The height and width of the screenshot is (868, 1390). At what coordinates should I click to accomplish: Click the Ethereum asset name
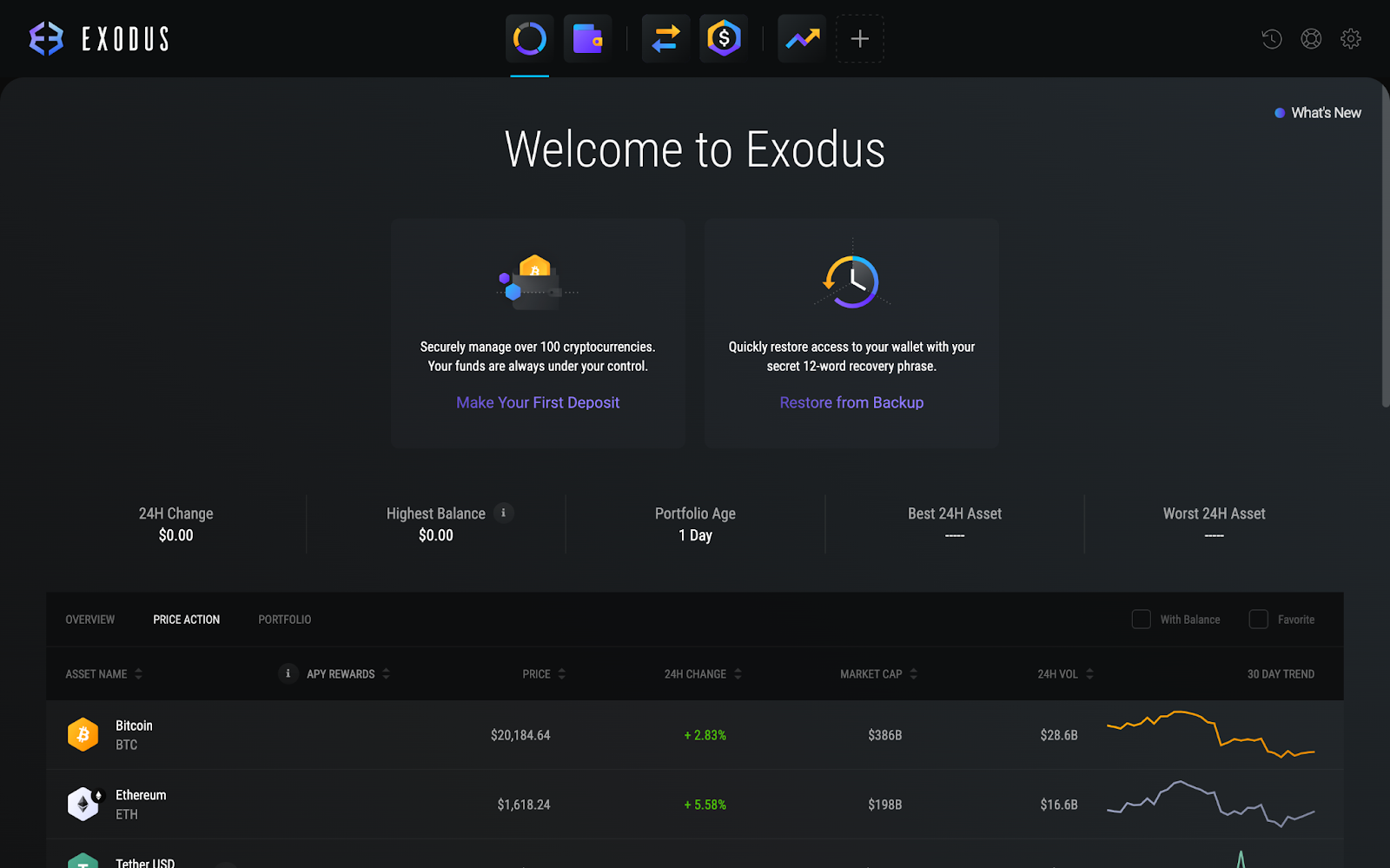[141, 795]
